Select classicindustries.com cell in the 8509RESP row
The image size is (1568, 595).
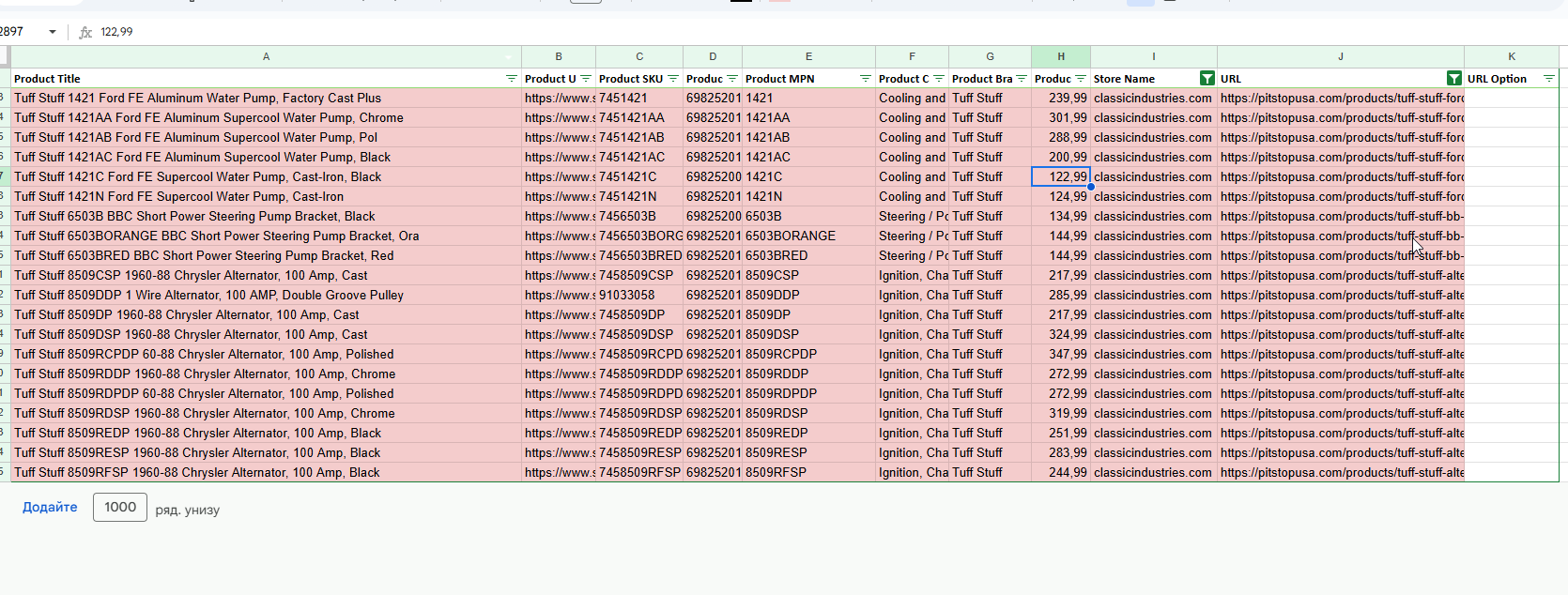point(1154,452)
